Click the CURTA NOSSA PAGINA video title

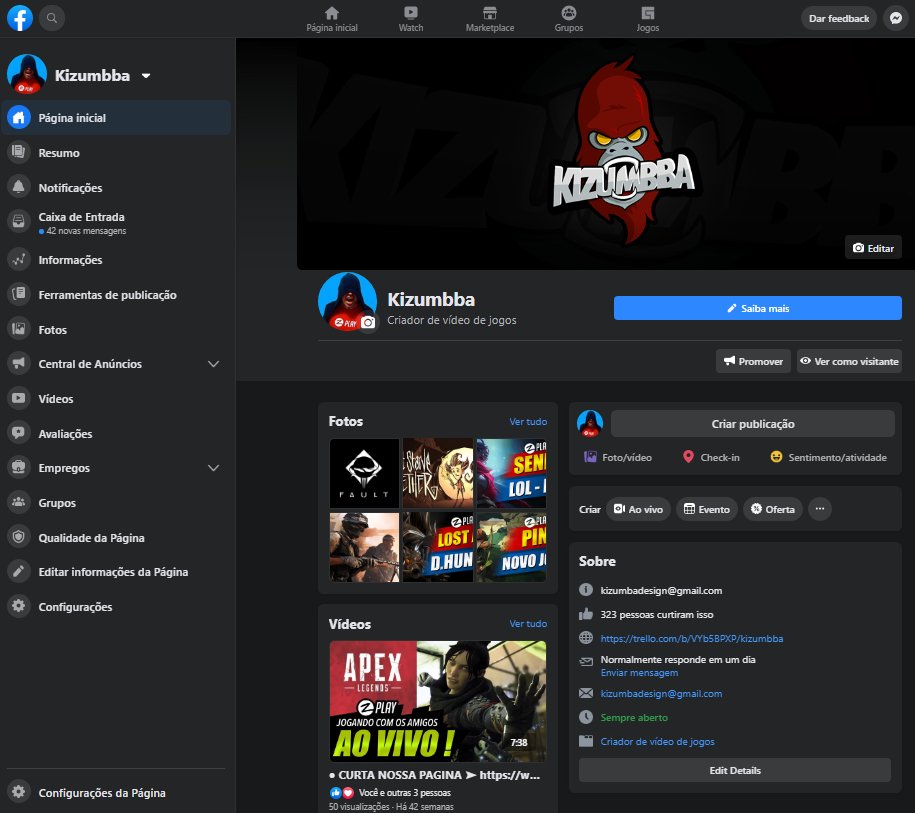coord(435,775)
